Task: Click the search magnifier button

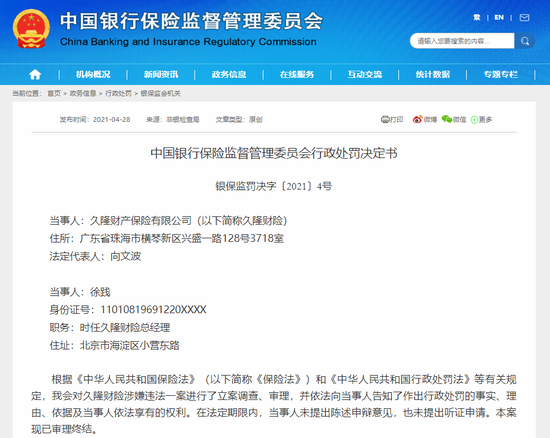Action: pyautogui.click(x=525, y=41)
